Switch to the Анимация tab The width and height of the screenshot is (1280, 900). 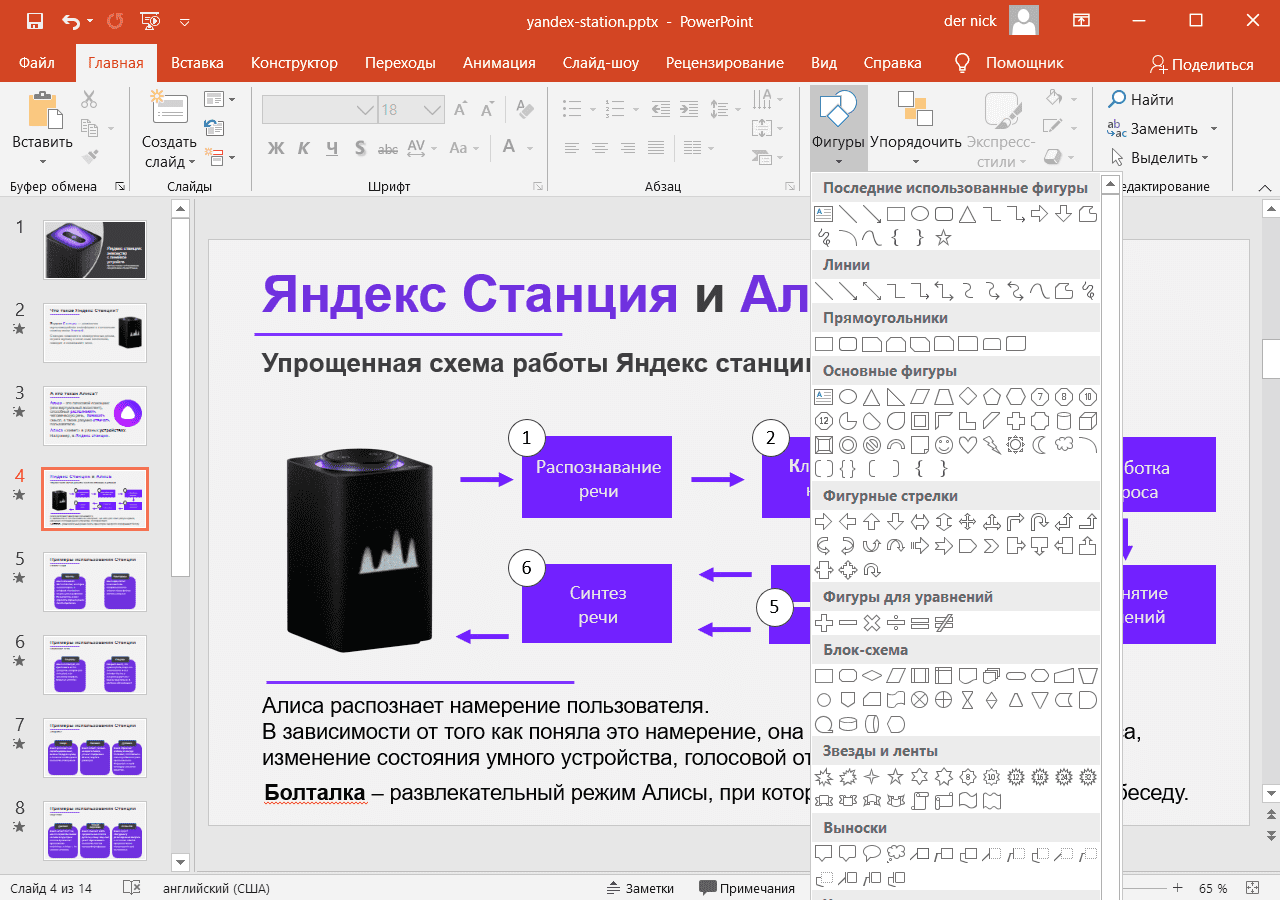coord(499,63)
